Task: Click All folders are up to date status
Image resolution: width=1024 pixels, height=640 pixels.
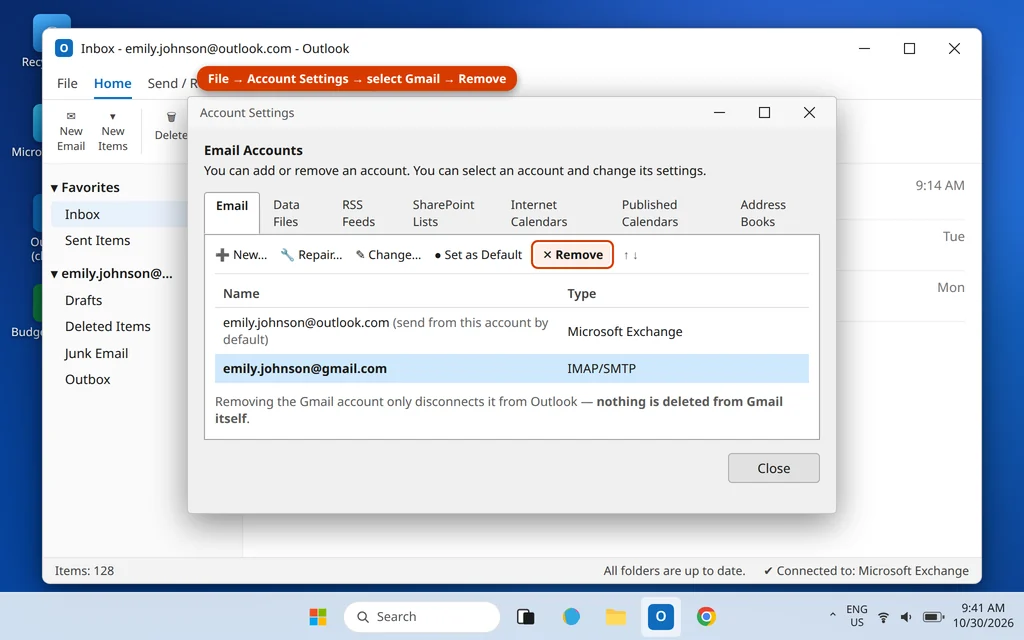Action: [x=674, y=571]
